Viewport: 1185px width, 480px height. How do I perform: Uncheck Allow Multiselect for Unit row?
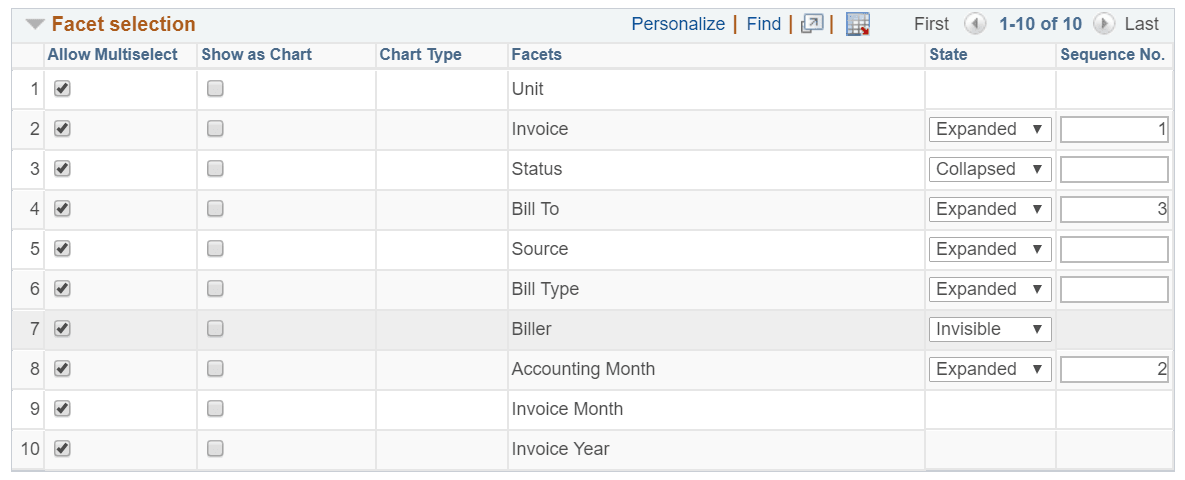(62, 89)
